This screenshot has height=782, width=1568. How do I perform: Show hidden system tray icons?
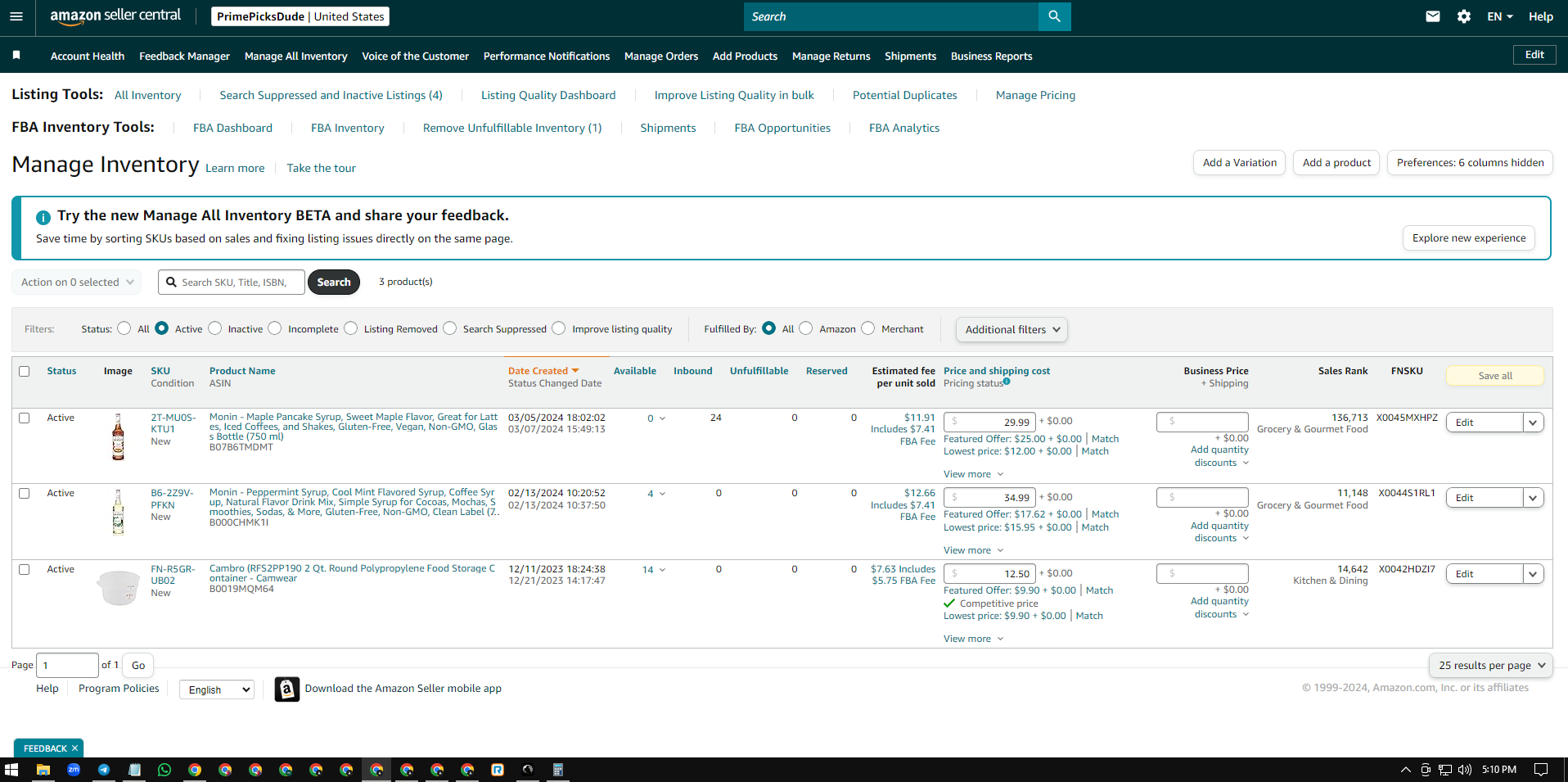pyautogui.click(x=1405, y=770)
